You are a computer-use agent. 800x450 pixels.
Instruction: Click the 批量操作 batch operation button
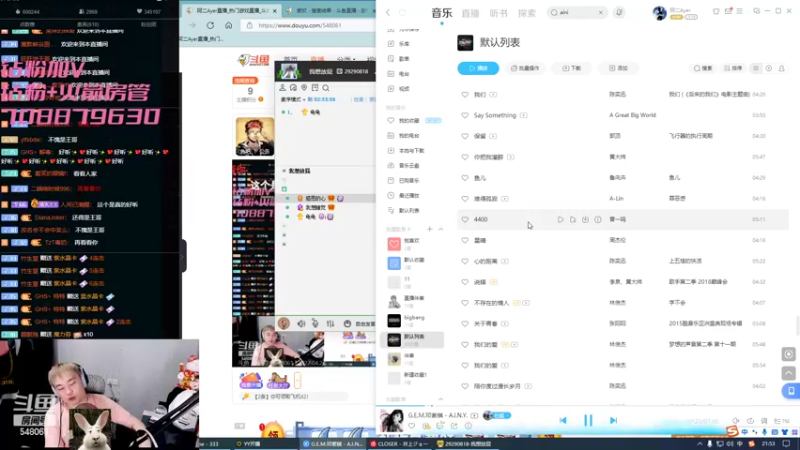tap(525, 68)
